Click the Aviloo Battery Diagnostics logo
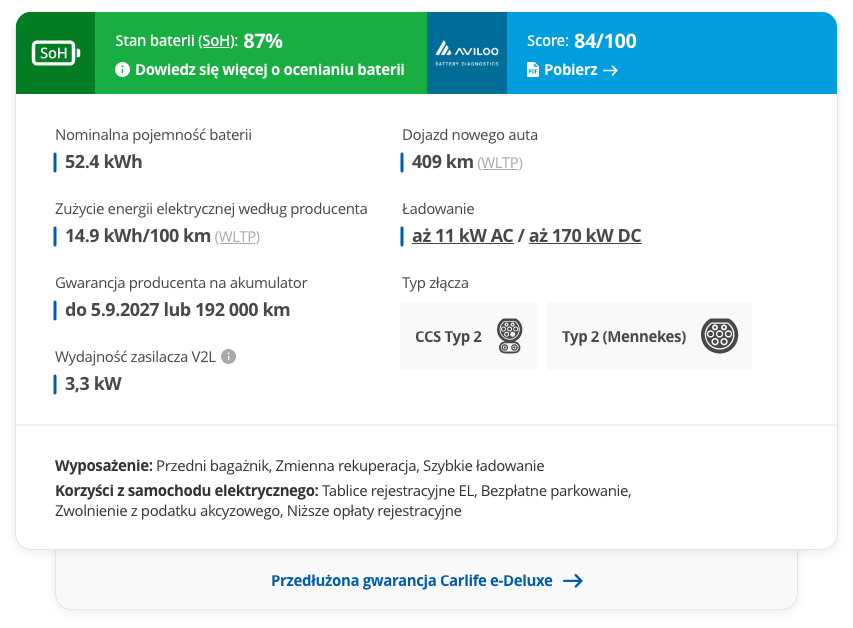This screenshot has width=853, height=628. 467,53
